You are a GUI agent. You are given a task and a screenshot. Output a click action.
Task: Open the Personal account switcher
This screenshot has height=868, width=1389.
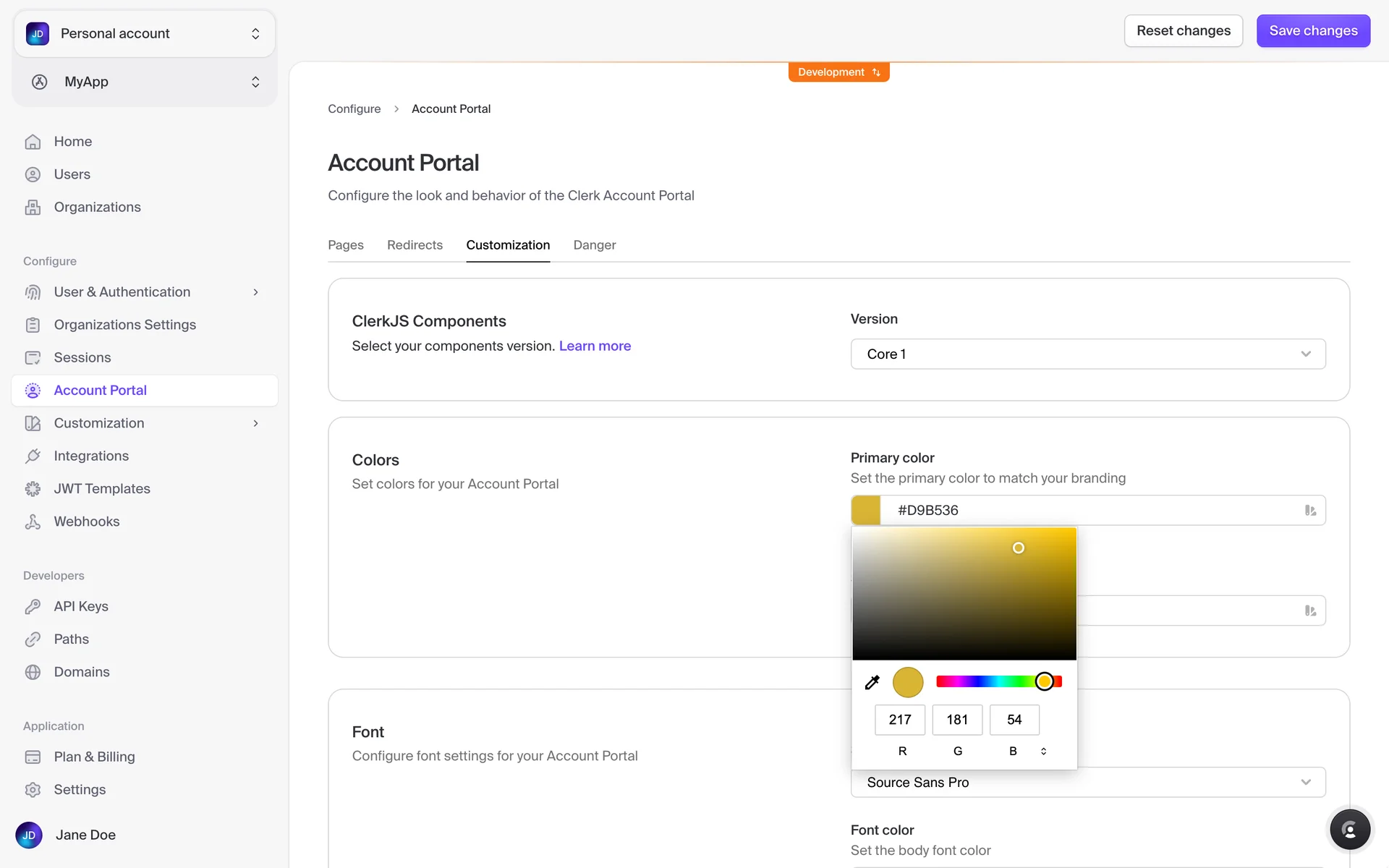tap(144, 33)
